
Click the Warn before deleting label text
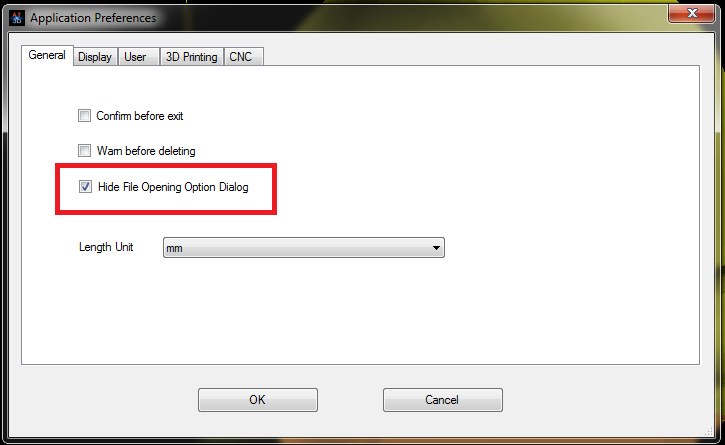tap(146, 151)
